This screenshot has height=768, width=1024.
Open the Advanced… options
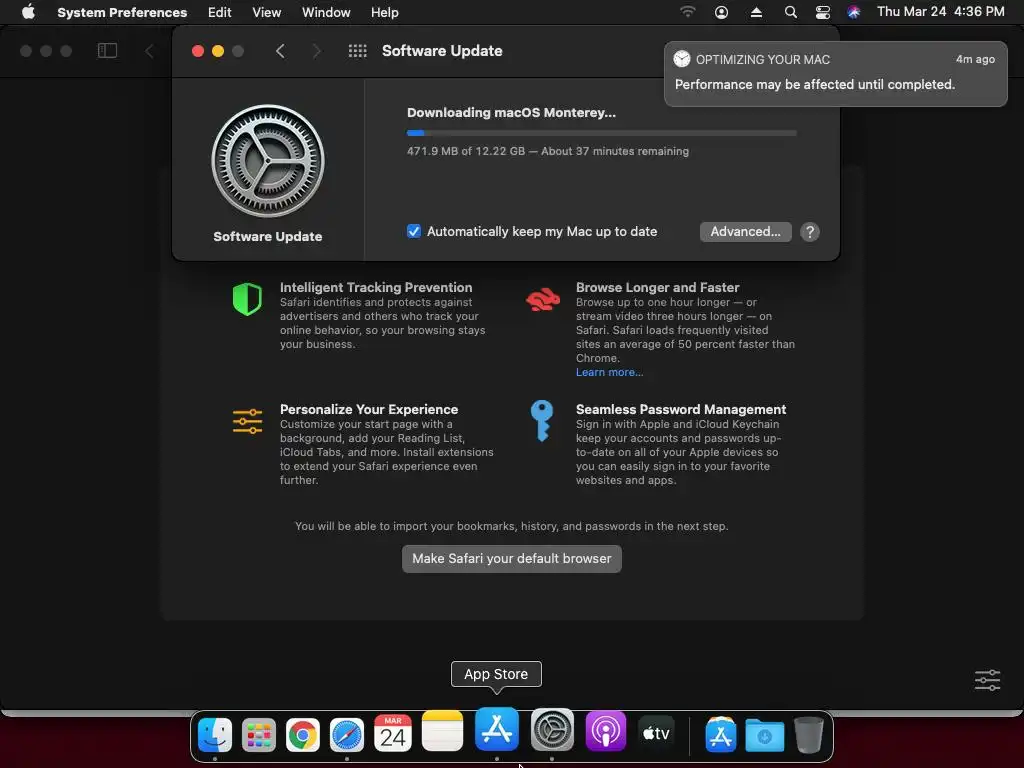point(745,232)
